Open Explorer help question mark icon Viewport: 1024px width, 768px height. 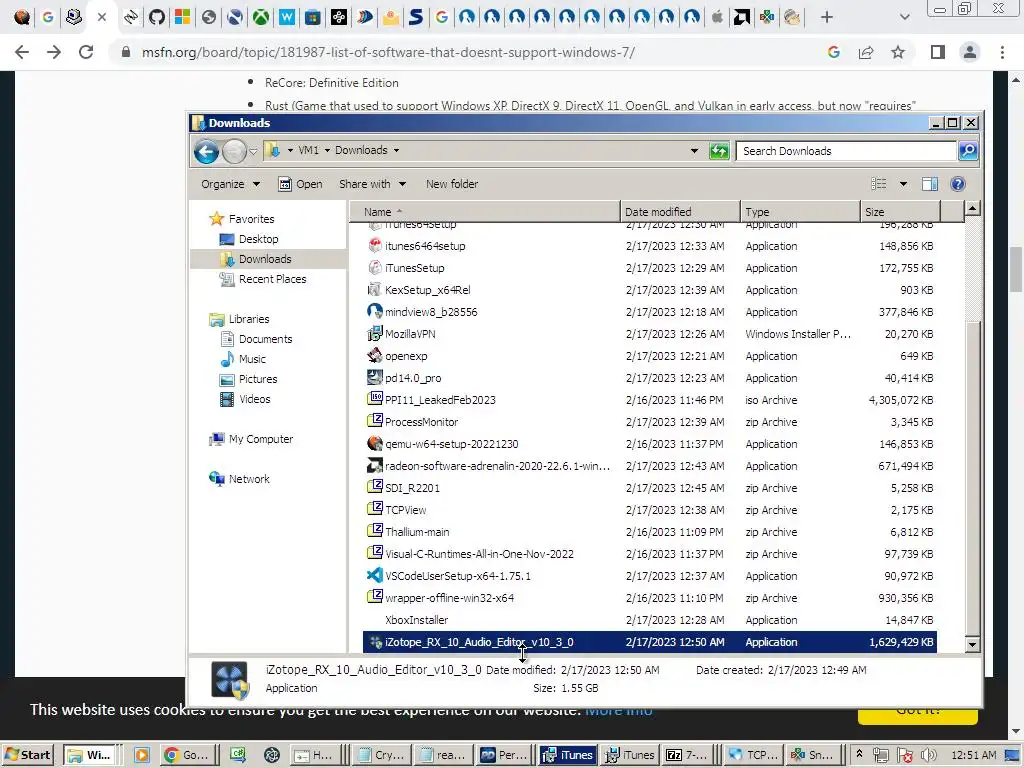(957, 184)
